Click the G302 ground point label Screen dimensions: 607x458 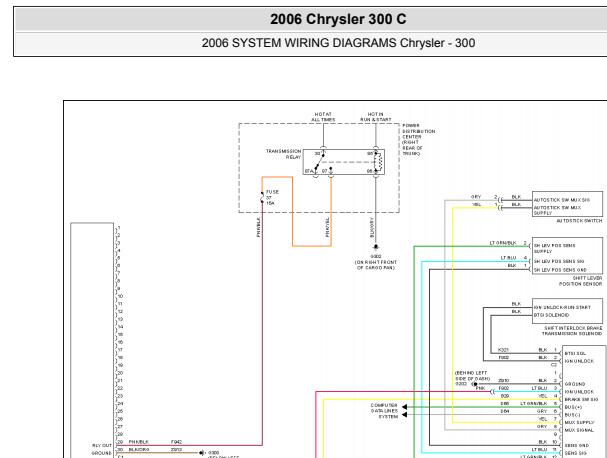click(376, 256)
